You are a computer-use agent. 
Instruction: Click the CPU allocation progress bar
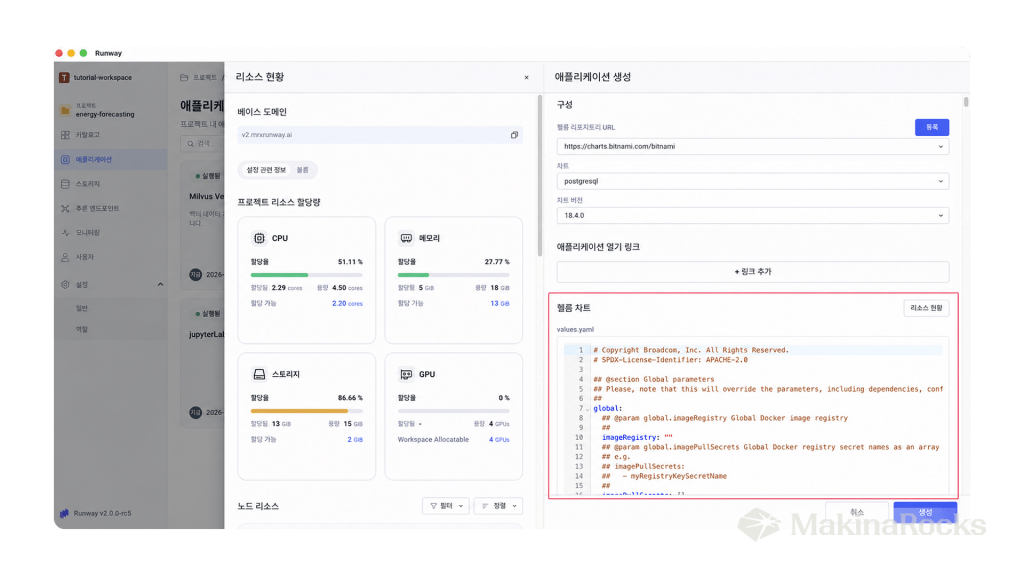point(306,275)
